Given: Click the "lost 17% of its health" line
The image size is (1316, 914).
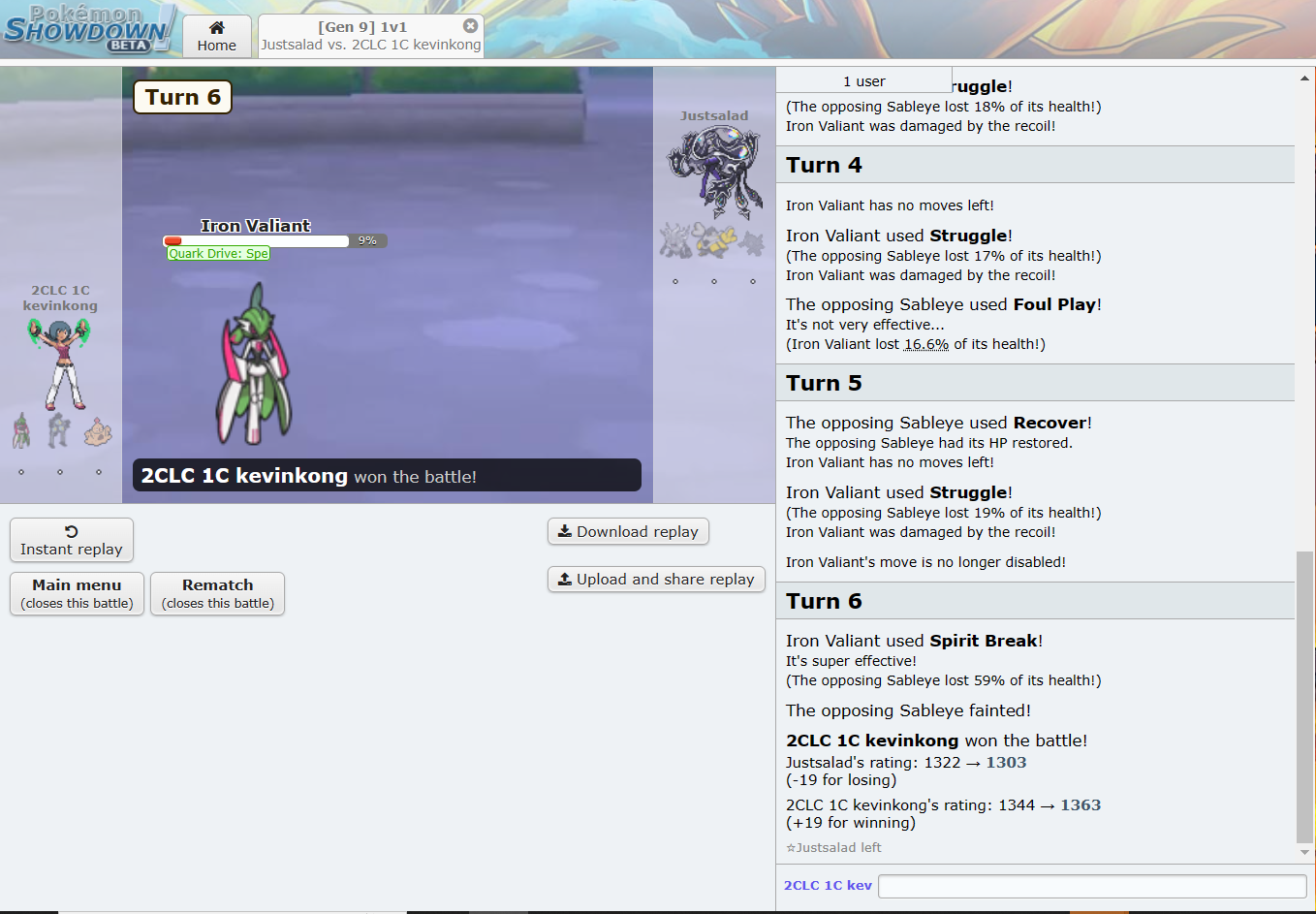Looking at the screenshot, I should click(943, 256).
